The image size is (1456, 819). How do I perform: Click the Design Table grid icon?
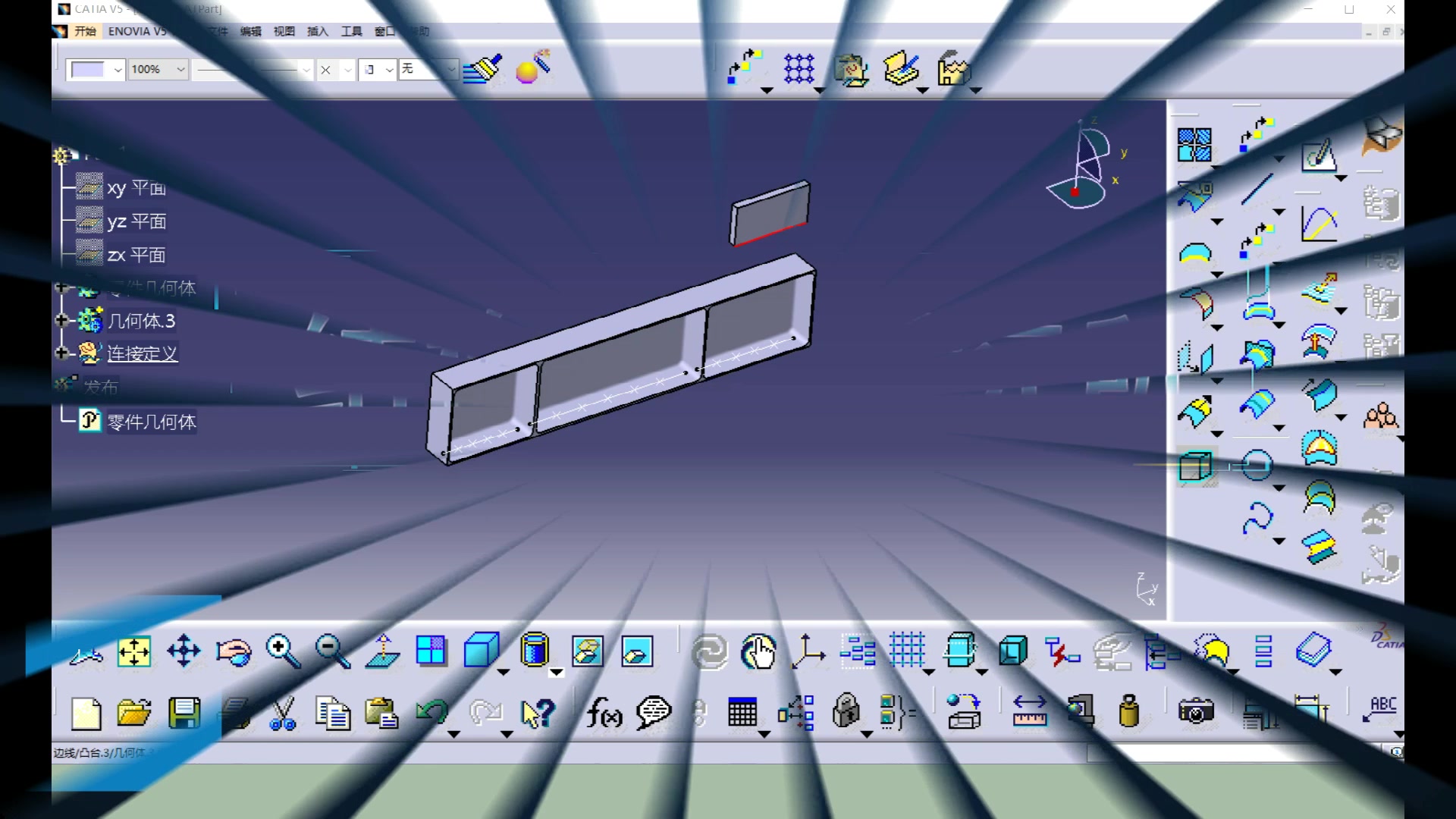742,713
